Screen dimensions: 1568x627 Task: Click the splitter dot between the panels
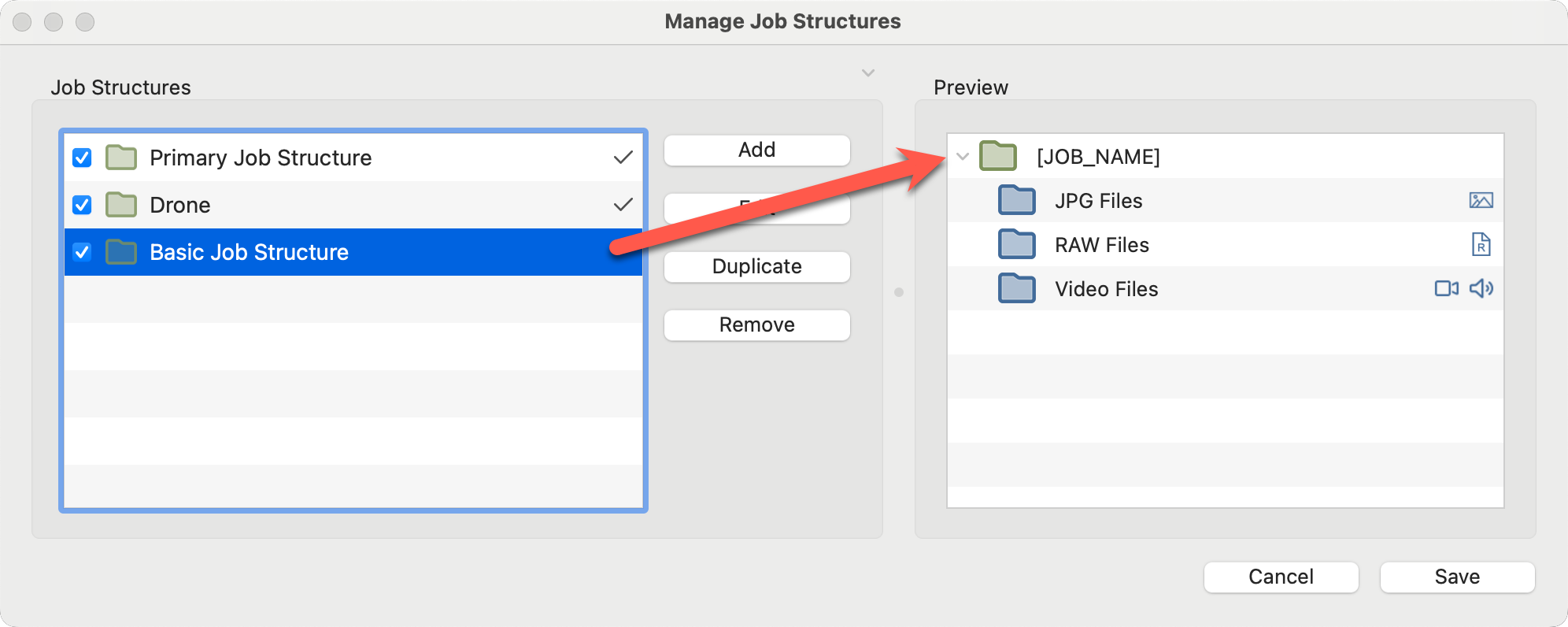[x=899, y=292]
